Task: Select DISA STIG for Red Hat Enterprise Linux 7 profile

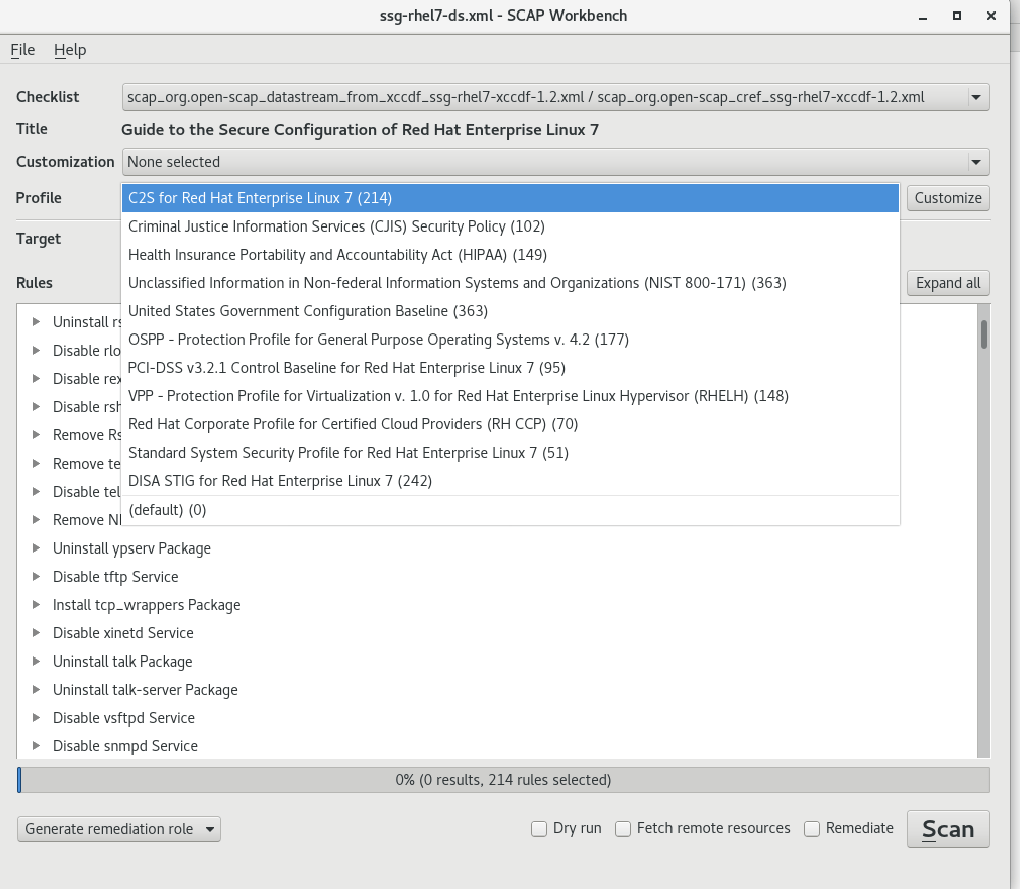Action: (x=280, y=481)
